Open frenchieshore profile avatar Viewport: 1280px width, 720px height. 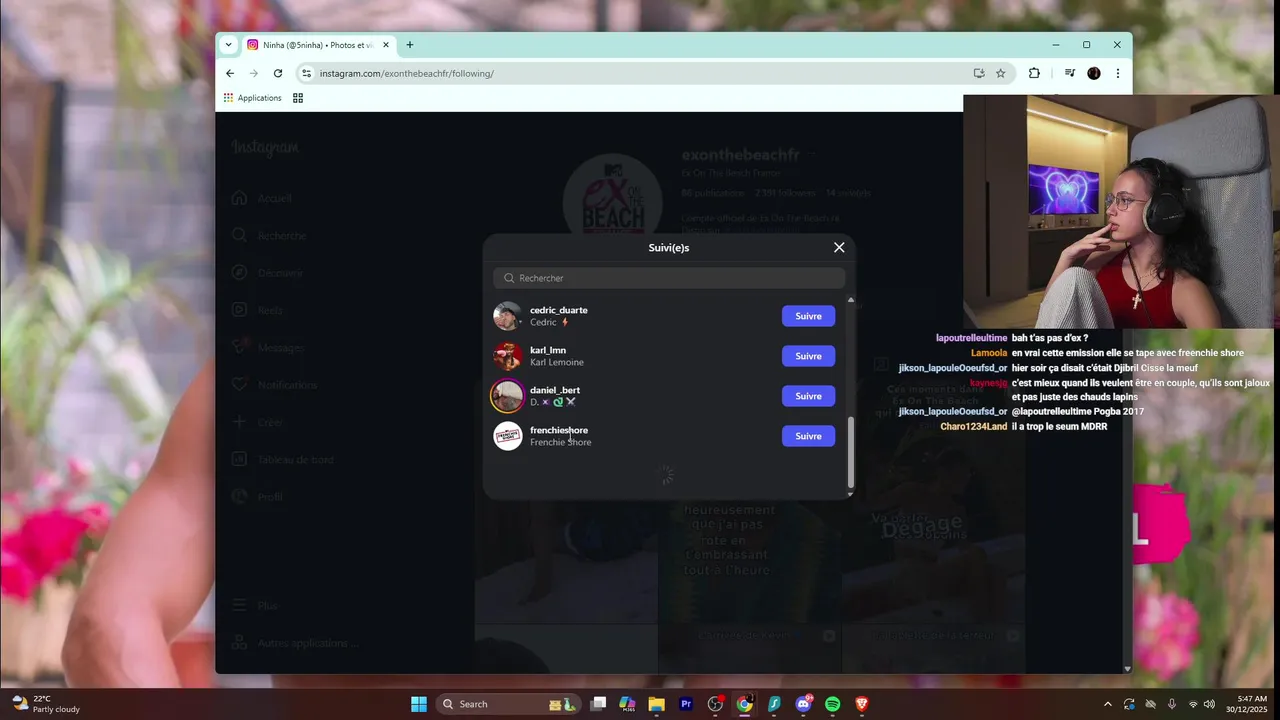507,436
